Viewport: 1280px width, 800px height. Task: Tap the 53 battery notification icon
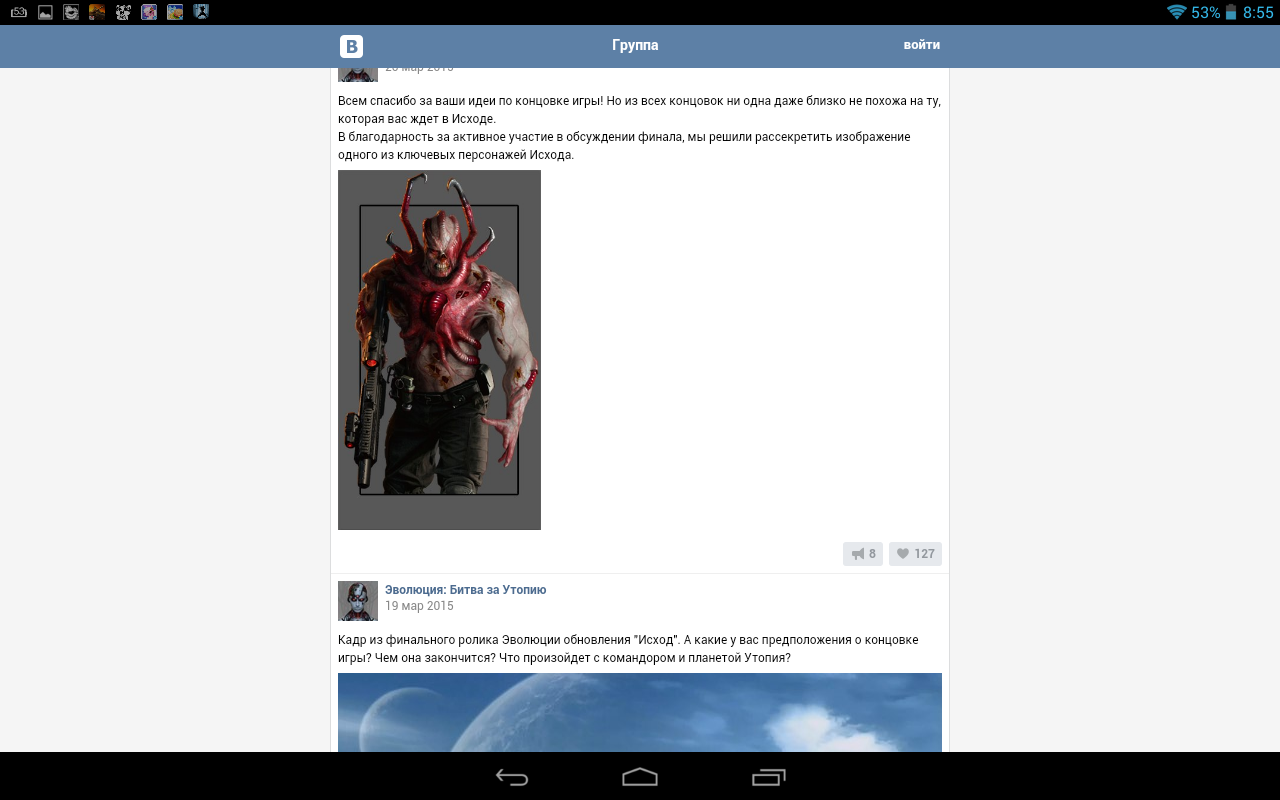click(19, 12)
